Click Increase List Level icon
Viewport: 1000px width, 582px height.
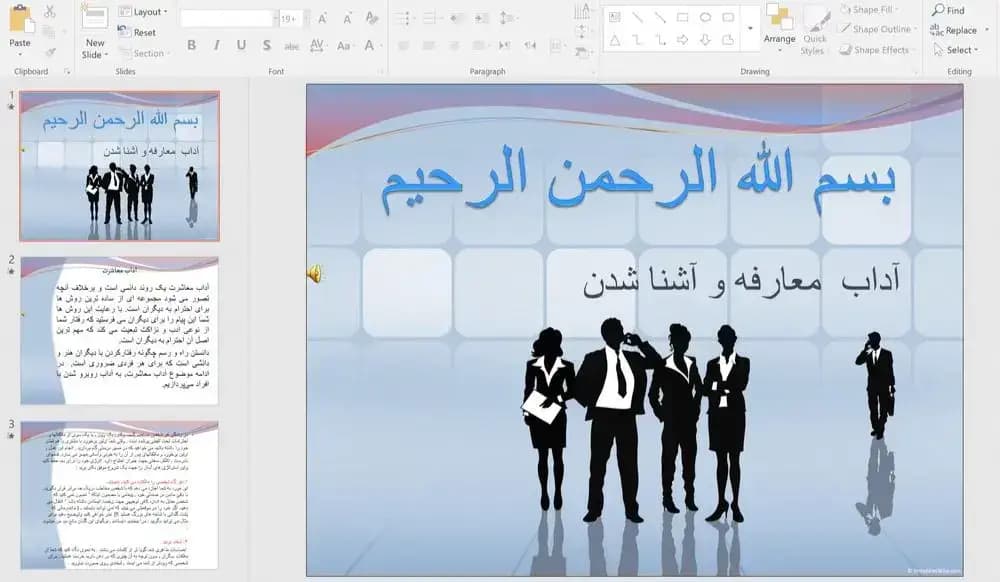pyautogui.click(x=482, y=18)
